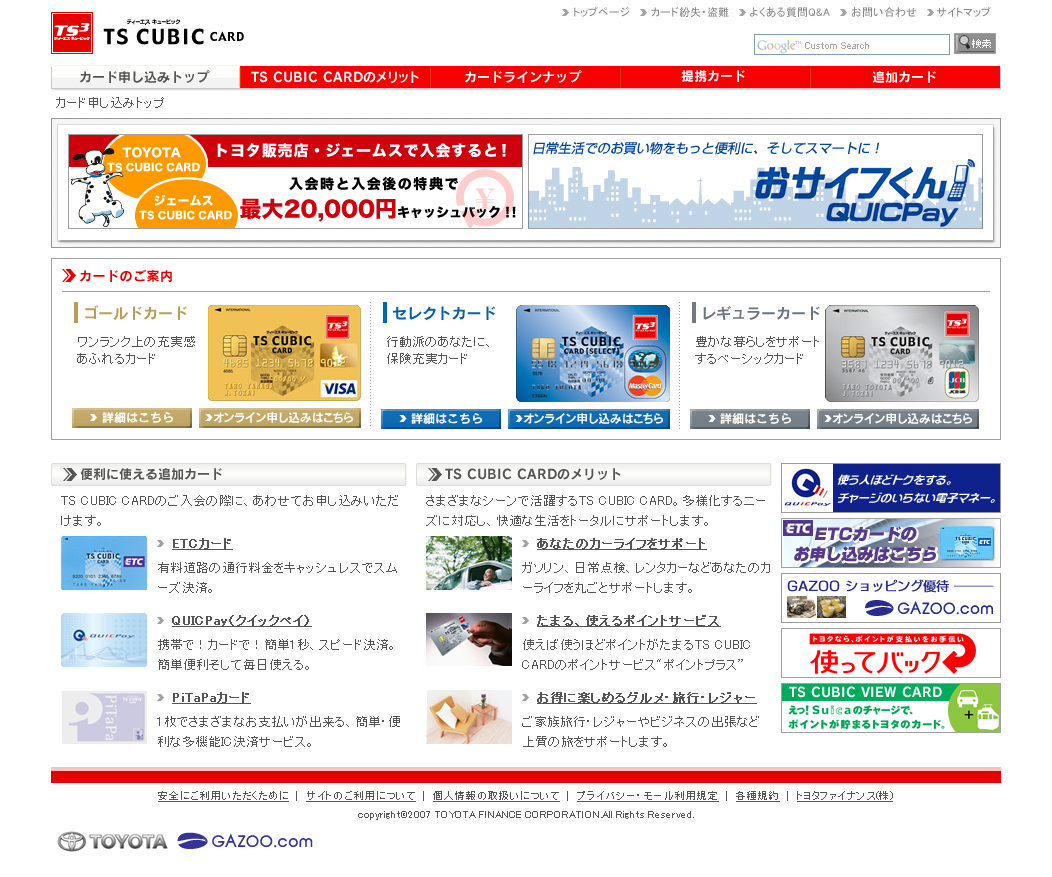
Task: Click the TS CUBIC VIEW CARD banner
Action: tap(890, 708)
